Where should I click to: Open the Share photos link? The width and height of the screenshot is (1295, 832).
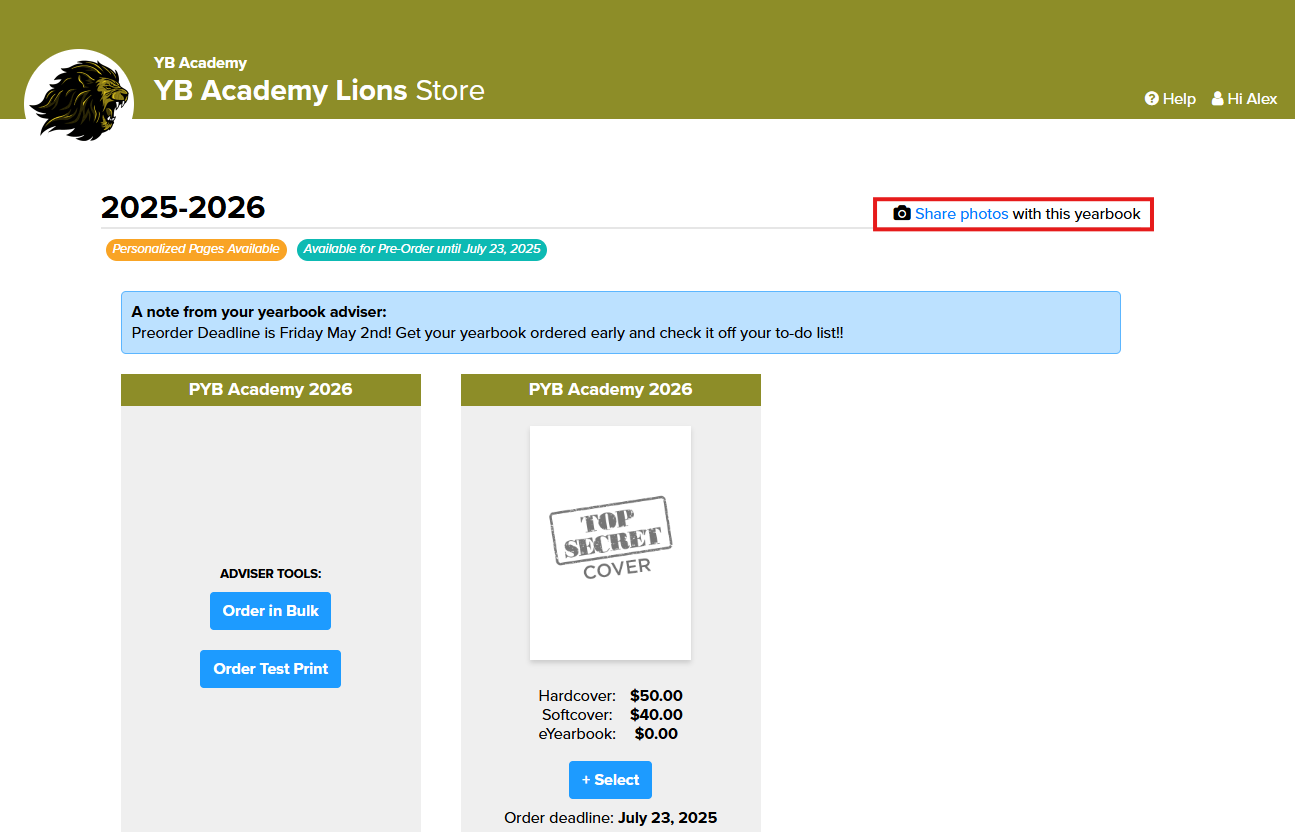961,214
